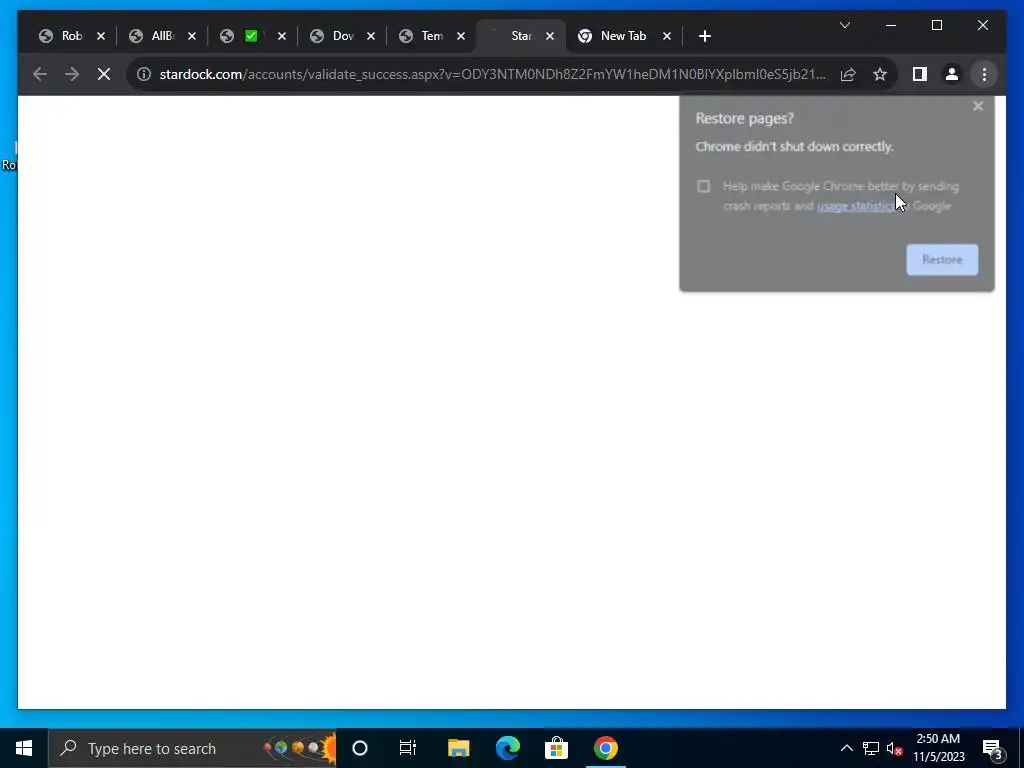Show hidden system tray icons
The width and height of the screenshot is (1024, 768).
coord(846,748)
